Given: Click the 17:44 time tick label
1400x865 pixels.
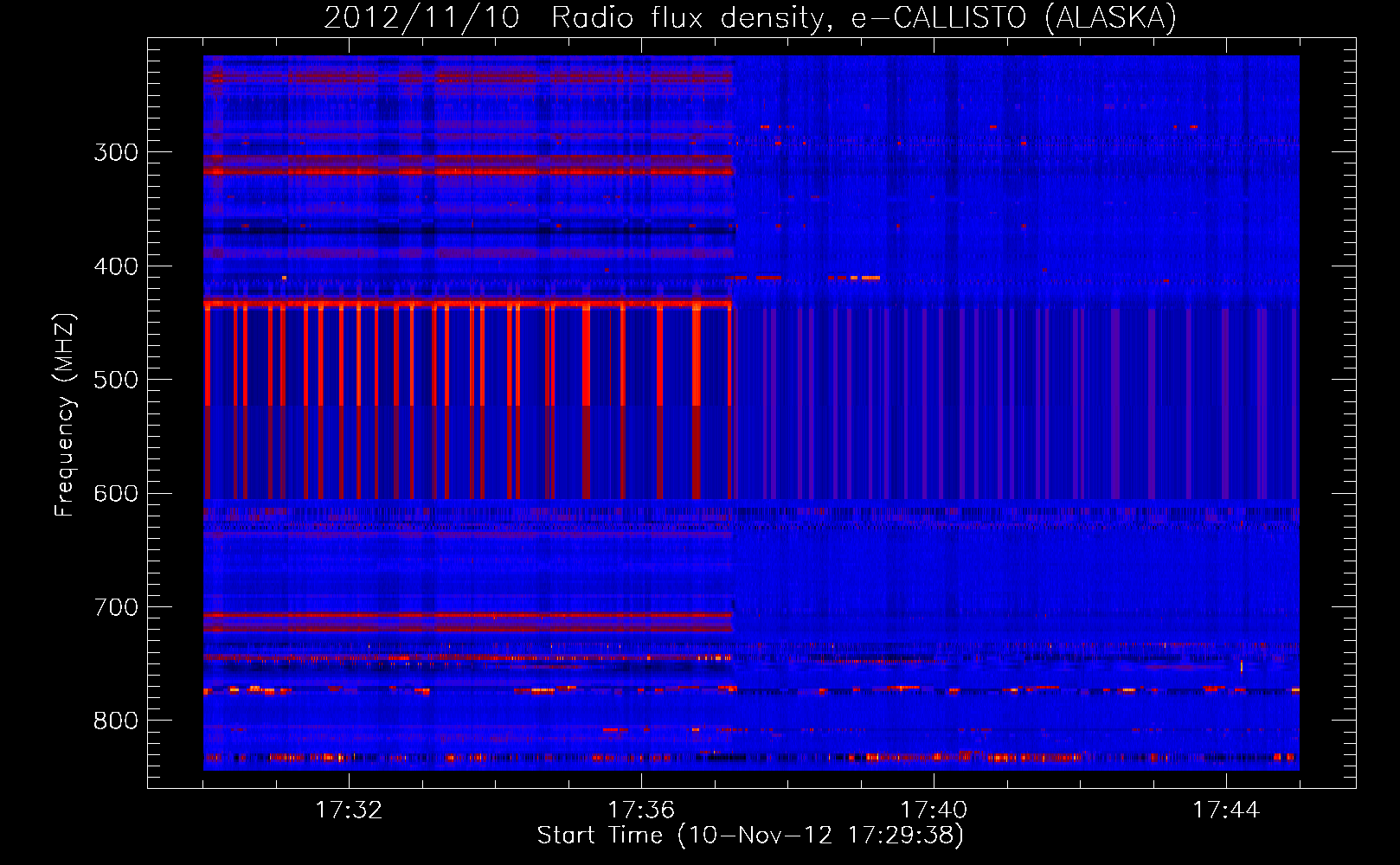Looking at the screenshot, I should (x=1226, y=811).
